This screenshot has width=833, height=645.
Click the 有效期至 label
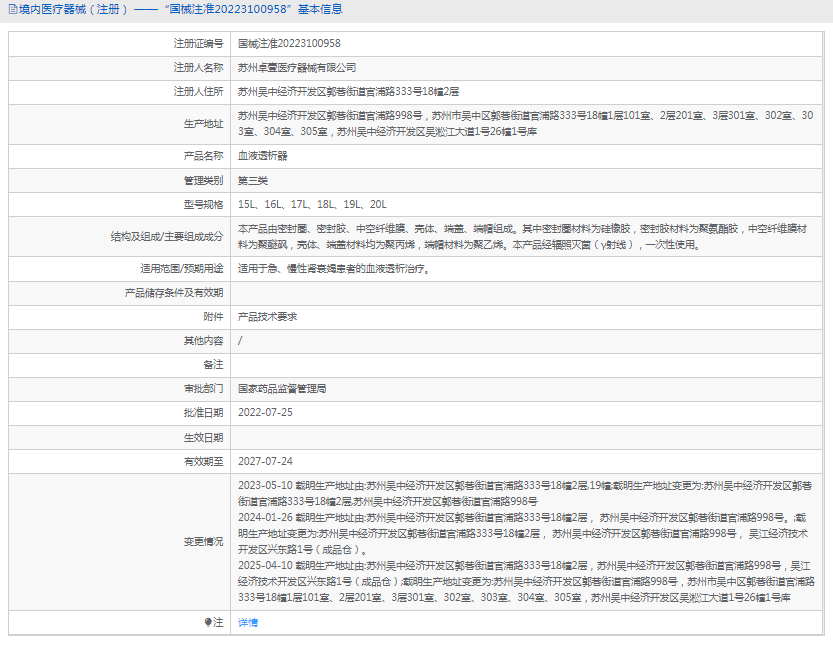coord(203,461)
